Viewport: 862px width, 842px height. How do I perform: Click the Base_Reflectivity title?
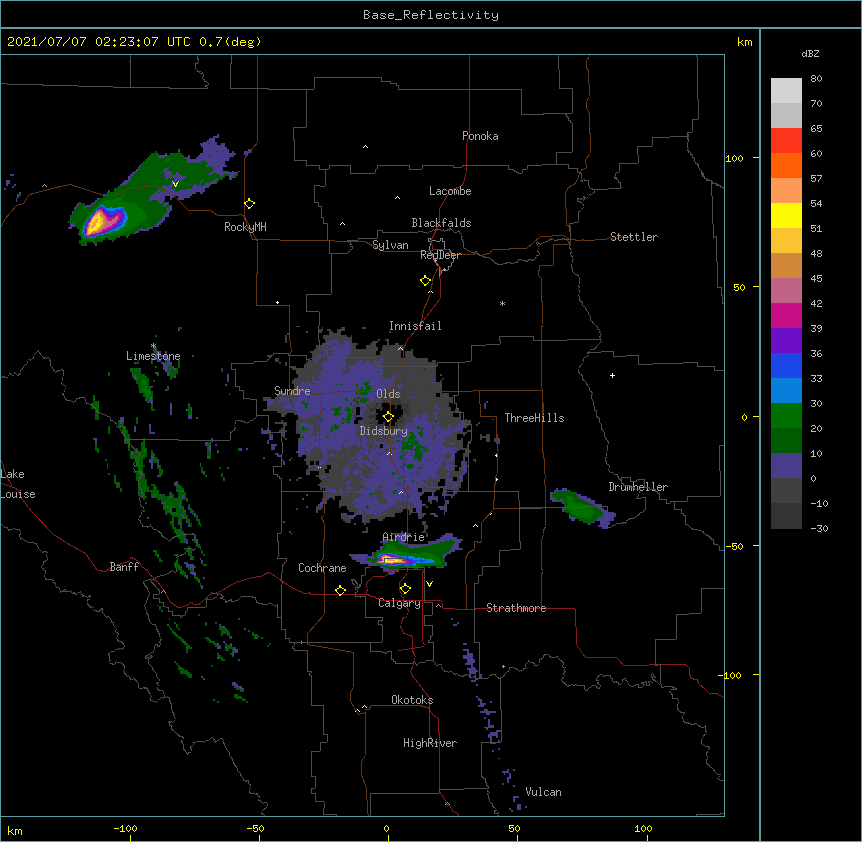click(431, 15)
